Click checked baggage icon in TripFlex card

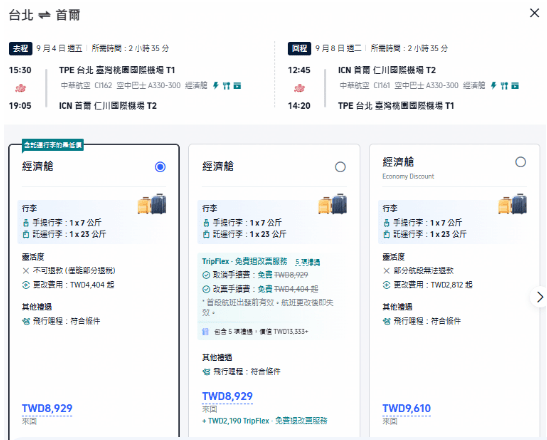206,234
